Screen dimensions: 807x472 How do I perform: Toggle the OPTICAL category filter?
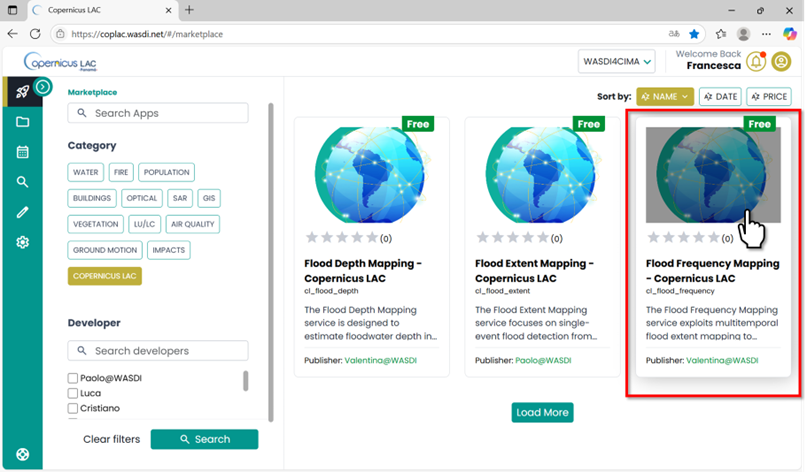coord(142,198)
